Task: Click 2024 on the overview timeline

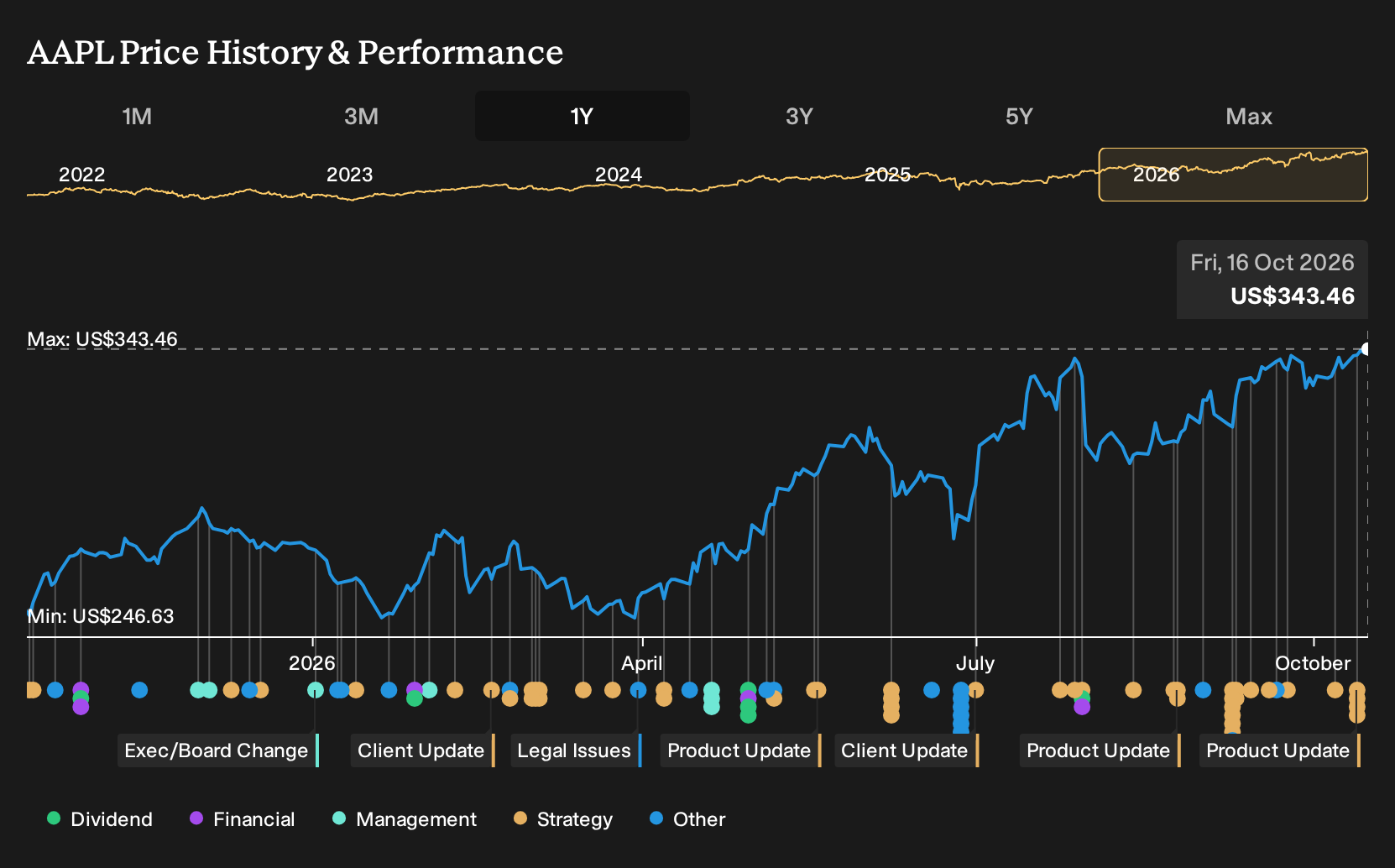Action: (x=619, y=175)
